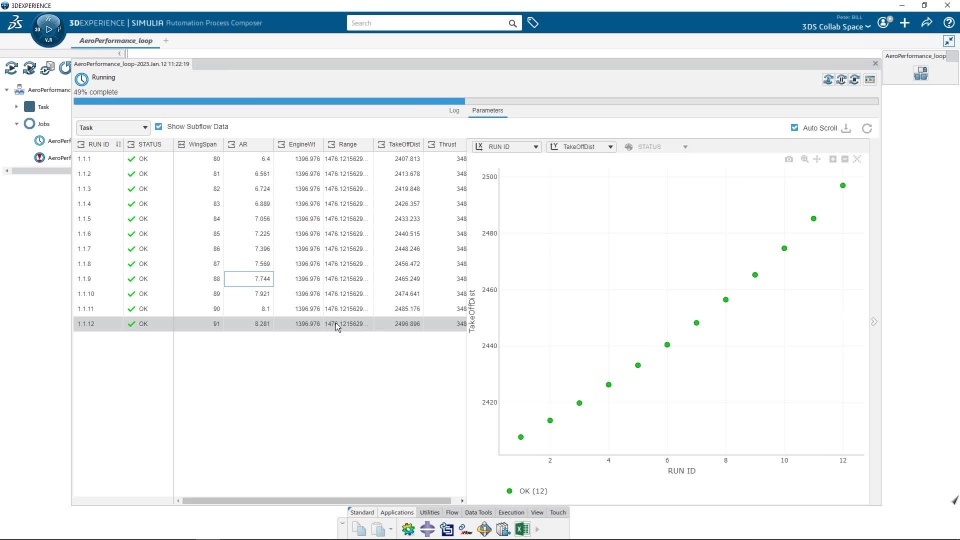This screenshot has width=960, height=540.
Task: Select the AR cell 7.744
Action: pyautogui.click(x=249, y=279)
